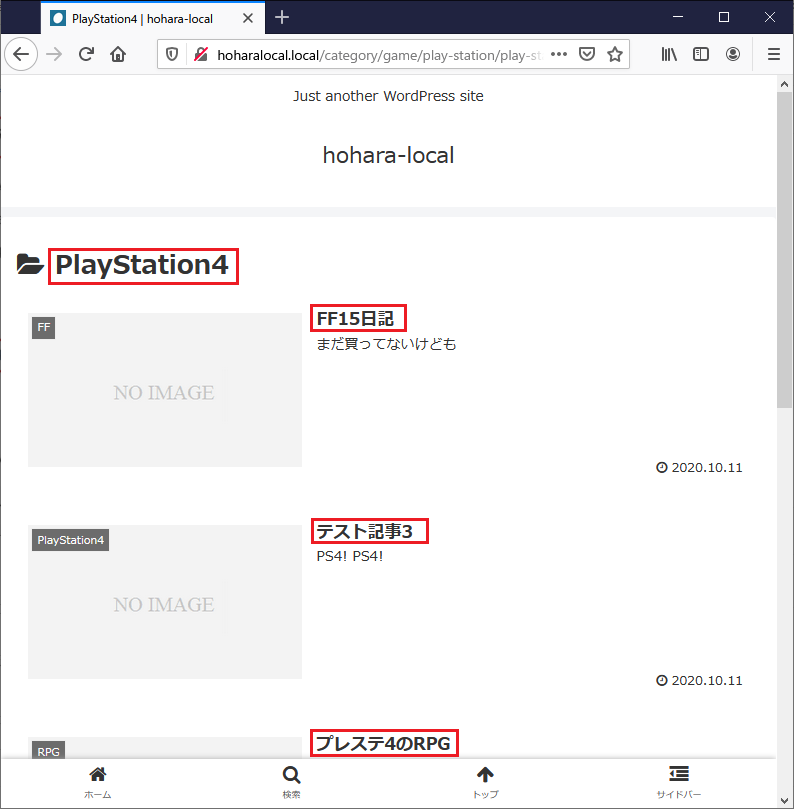Open page actions three-dot menu
The width and height of the screenshot is (794, 809).
pos(559,54)
